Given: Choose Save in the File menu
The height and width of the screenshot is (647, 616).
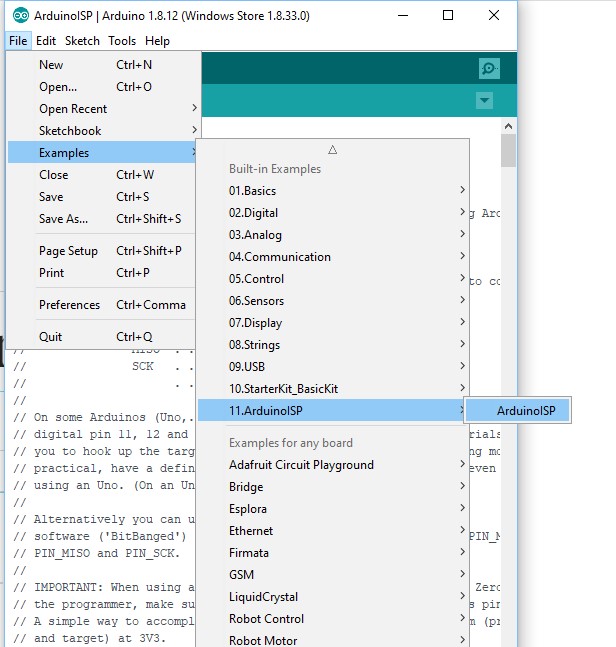Looking at the screenshot, I should [x=102, y=196].
